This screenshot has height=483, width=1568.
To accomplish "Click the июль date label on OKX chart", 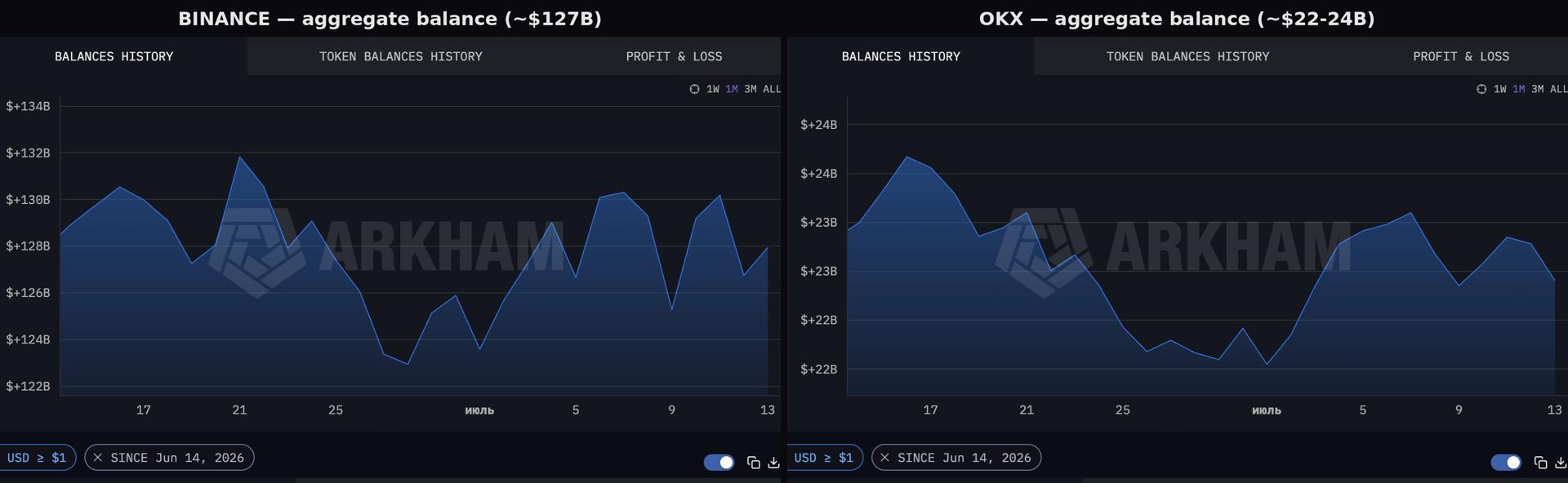I will coord(1267,410).
